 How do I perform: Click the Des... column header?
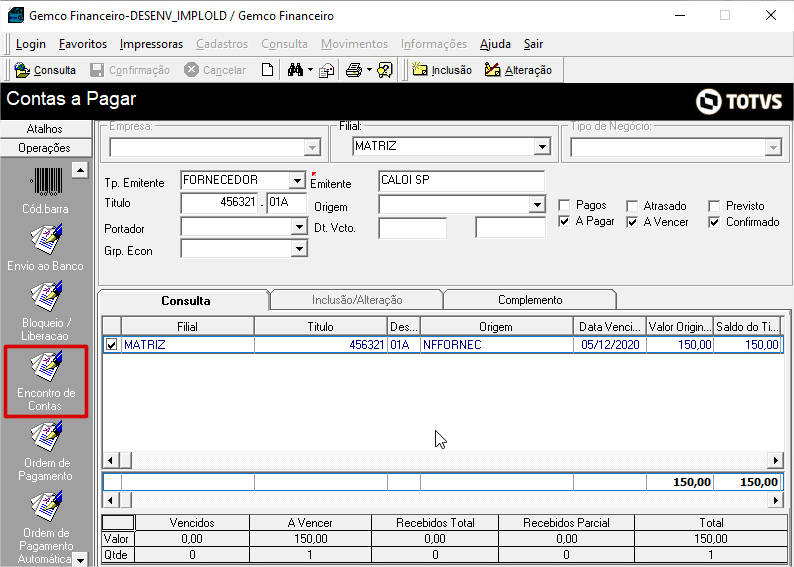(404, 327)
